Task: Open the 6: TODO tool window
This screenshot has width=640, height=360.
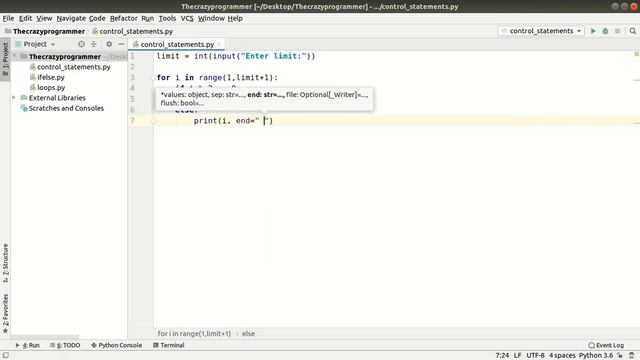Action: click(x=64, y=345)
